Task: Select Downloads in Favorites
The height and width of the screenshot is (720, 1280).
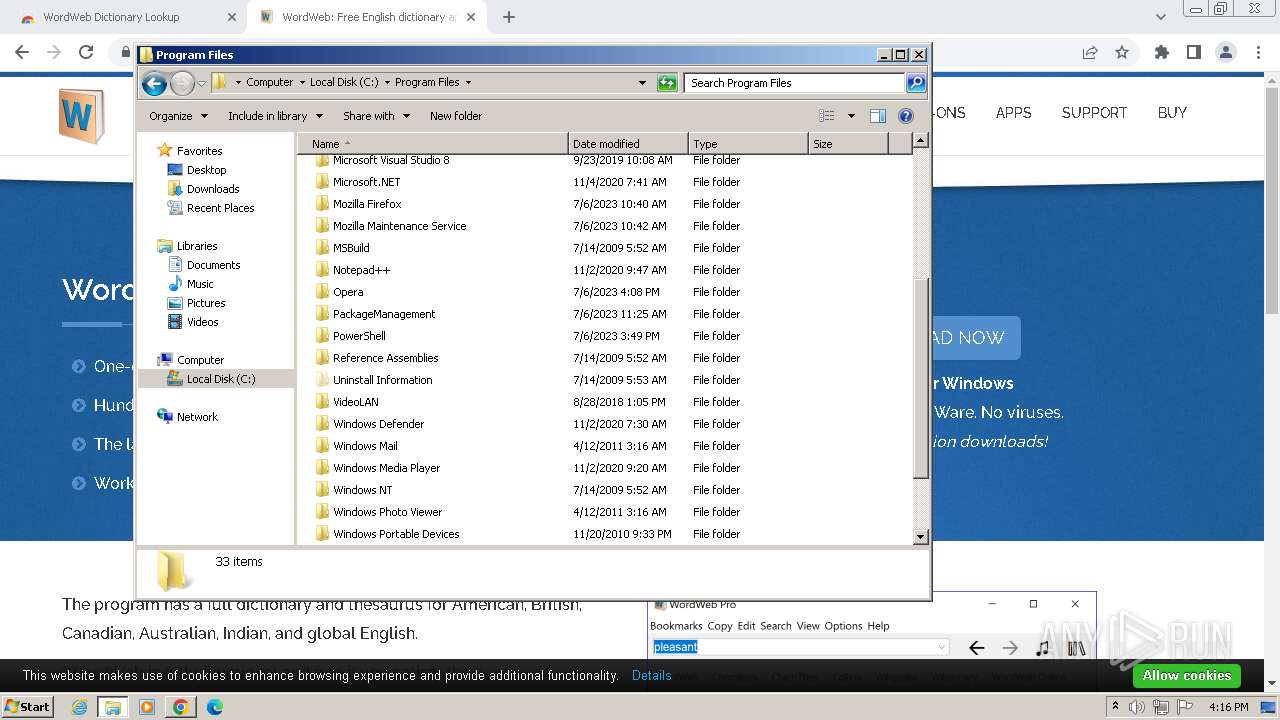Action: (x=213, y=189)
